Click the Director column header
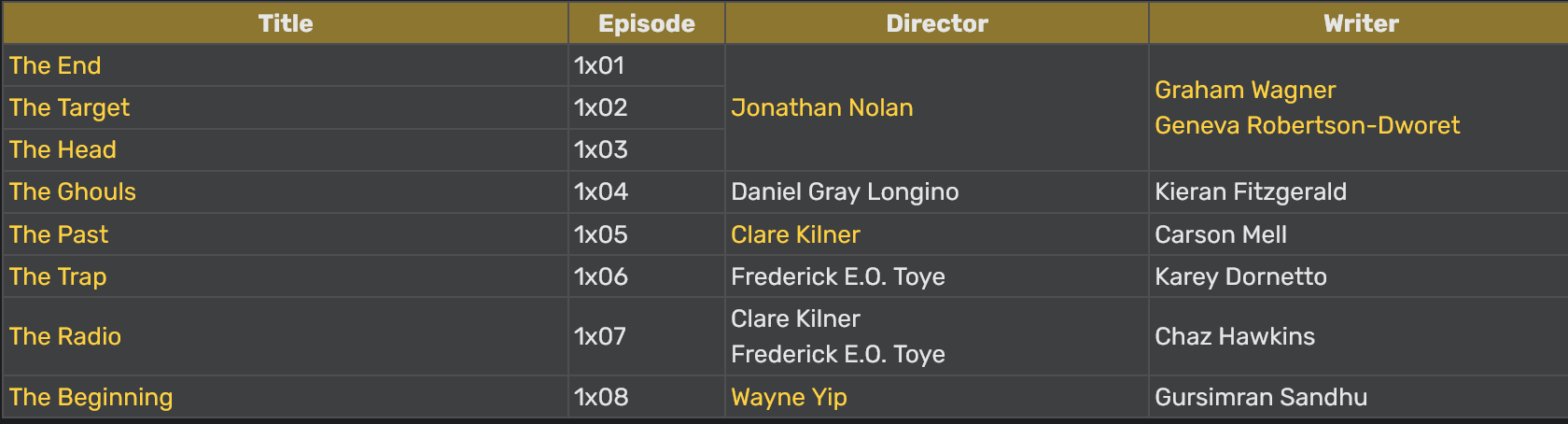1568x424 pixels. pyautogui.click(x=937, y=23)
